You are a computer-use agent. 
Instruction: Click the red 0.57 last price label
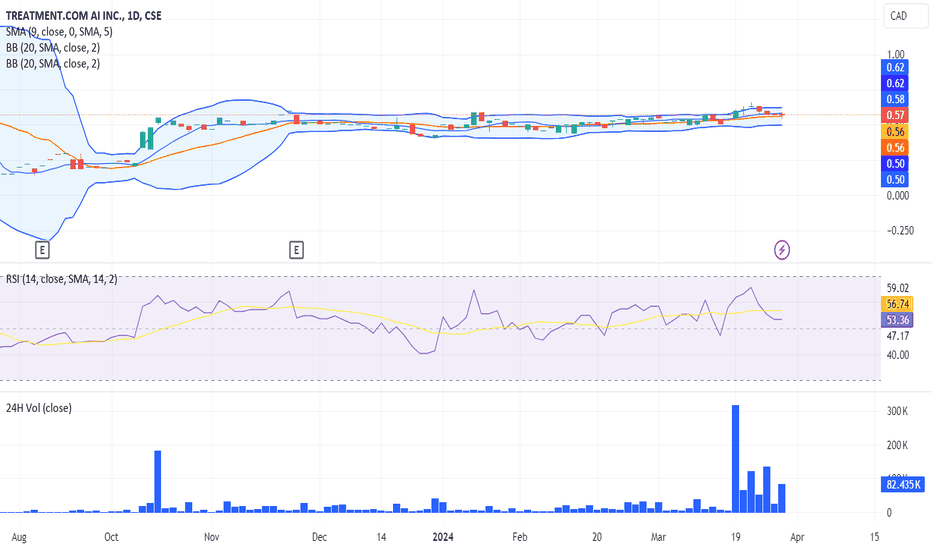click(895, 115)
